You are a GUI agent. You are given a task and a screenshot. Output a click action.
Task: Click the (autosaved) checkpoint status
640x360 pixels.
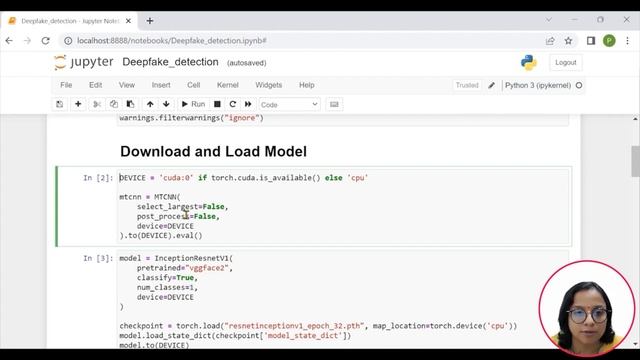[247, 63]
